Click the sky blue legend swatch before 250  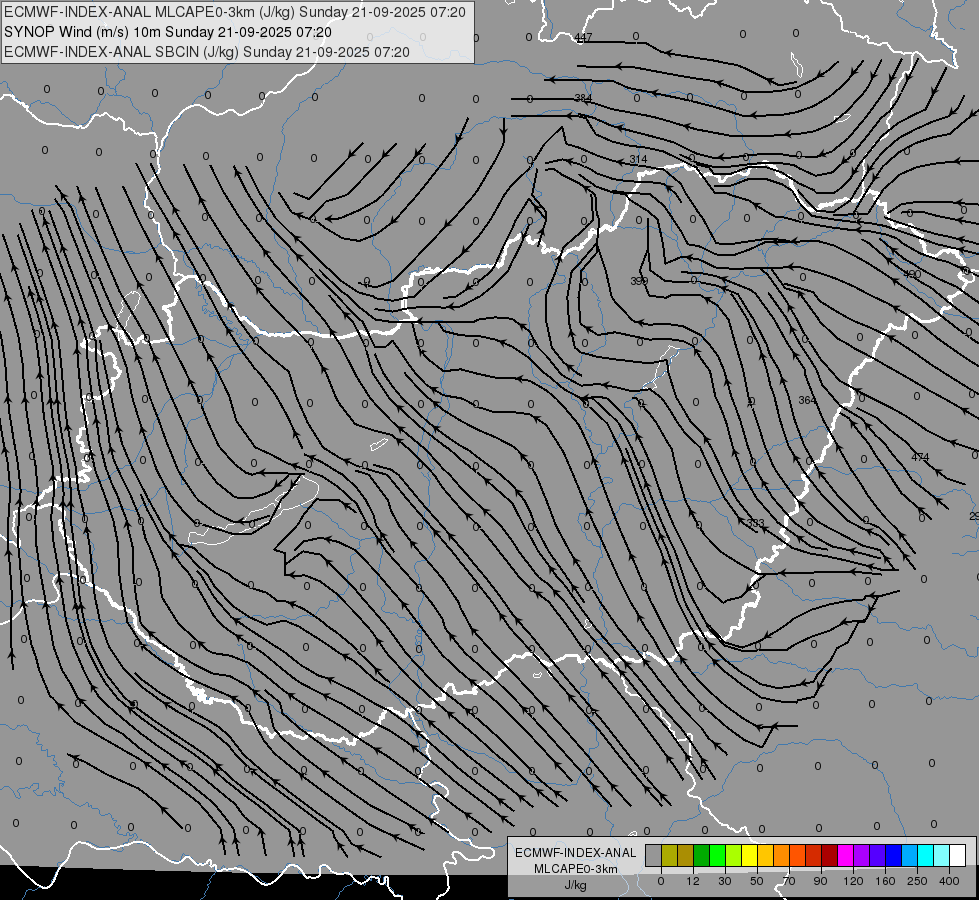point(910,855)
